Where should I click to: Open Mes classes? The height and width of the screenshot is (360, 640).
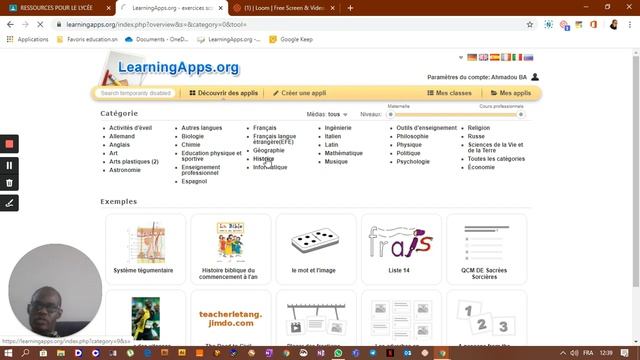[x=449, y=93]
